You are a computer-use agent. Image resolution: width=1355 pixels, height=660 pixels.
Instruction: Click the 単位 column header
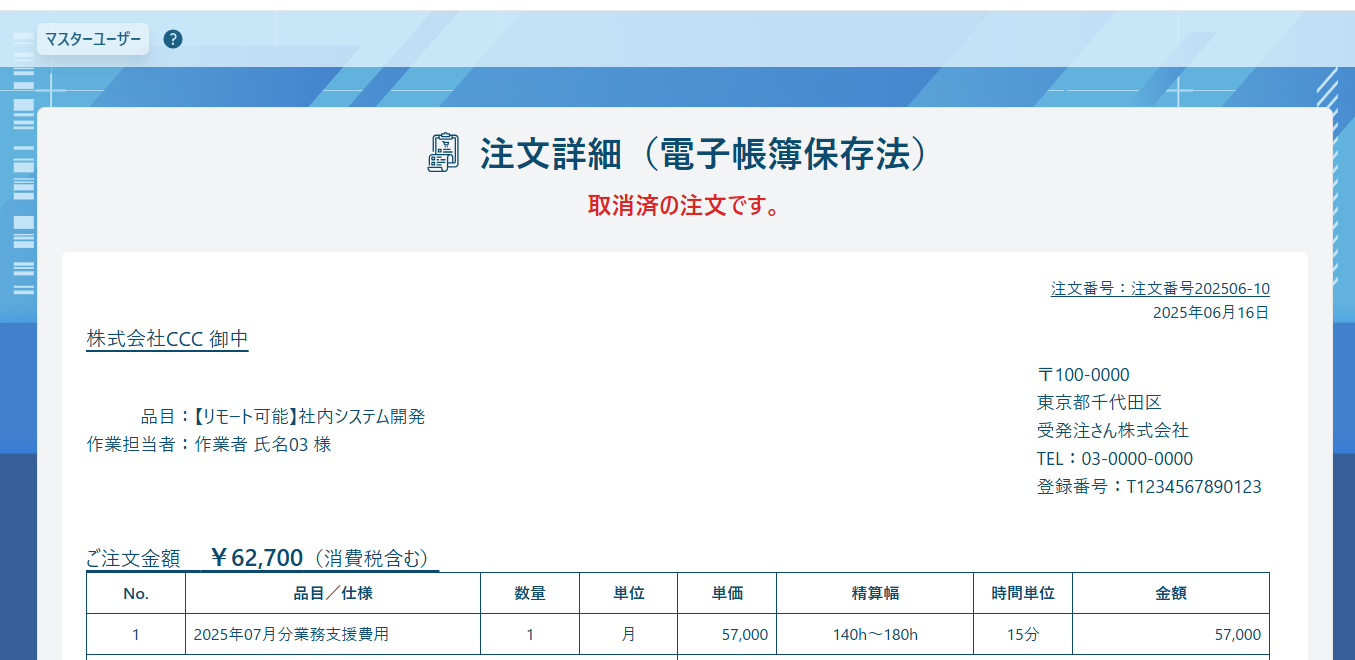629,593
